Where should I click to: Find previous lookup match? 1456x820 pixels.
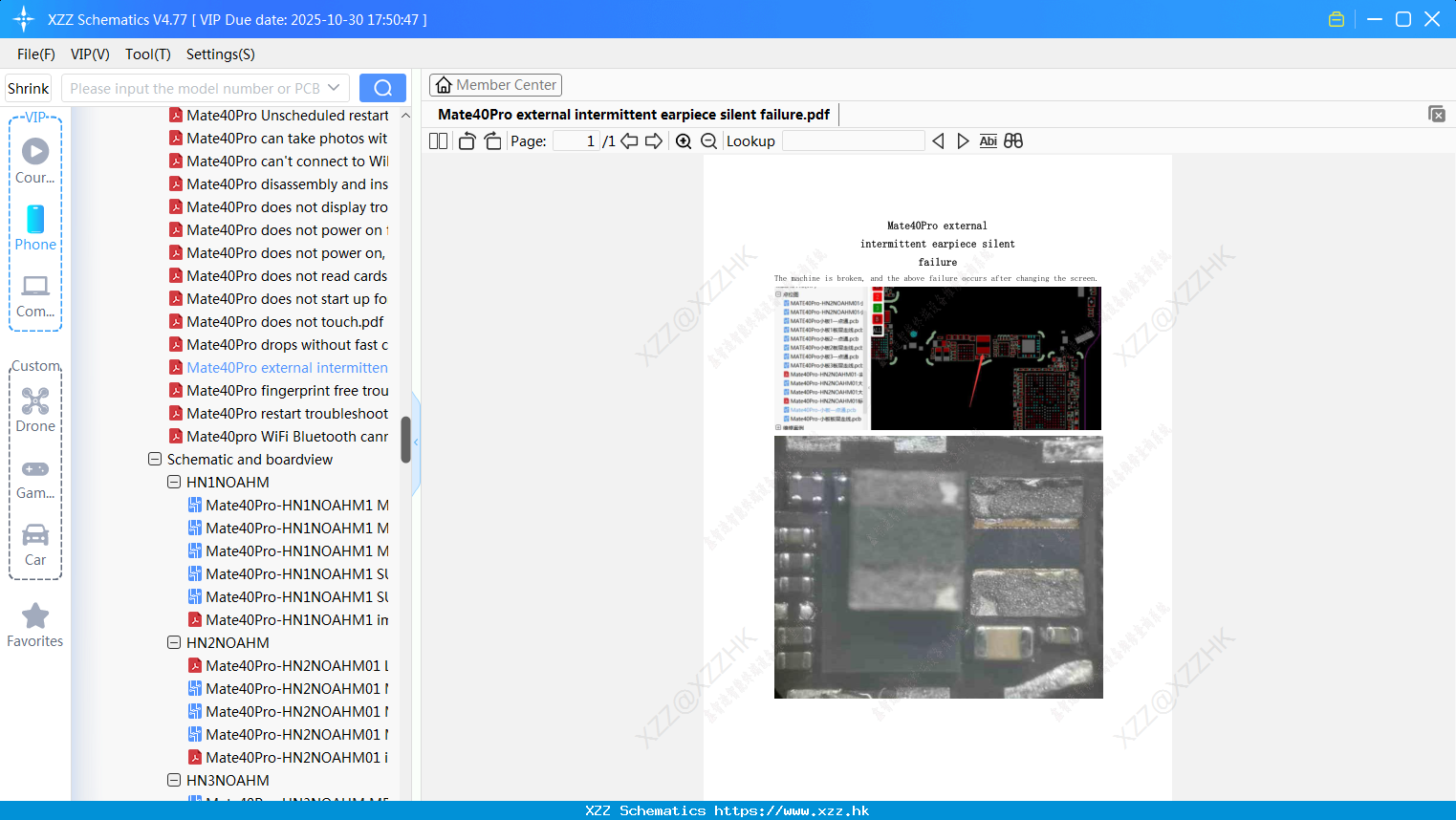[x=938, y=141]
